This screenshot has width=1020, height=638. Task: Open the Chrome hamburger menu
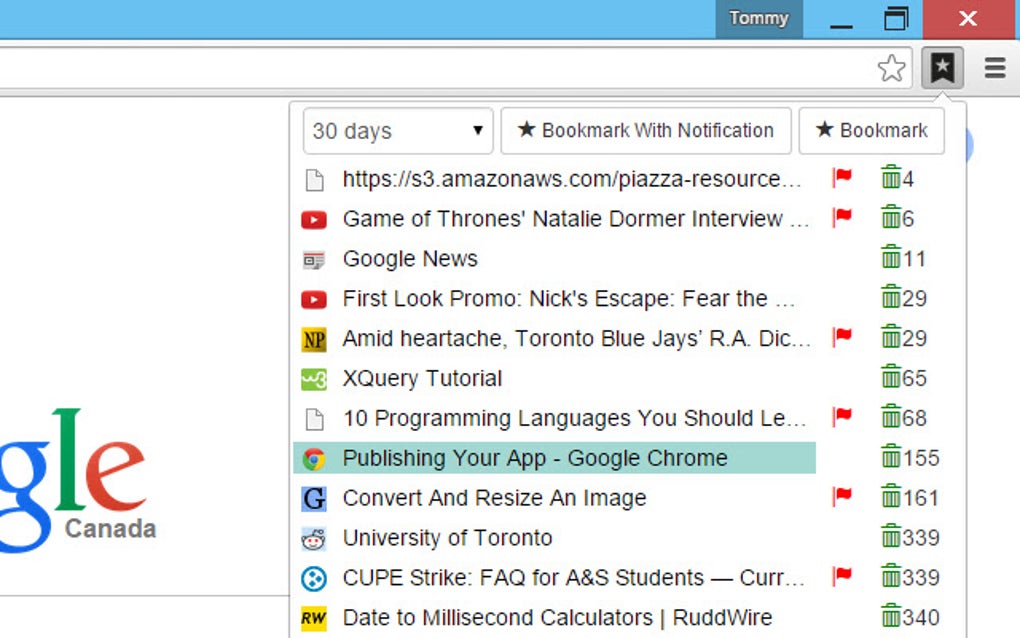pyautogui.click(x=994, y=67)
